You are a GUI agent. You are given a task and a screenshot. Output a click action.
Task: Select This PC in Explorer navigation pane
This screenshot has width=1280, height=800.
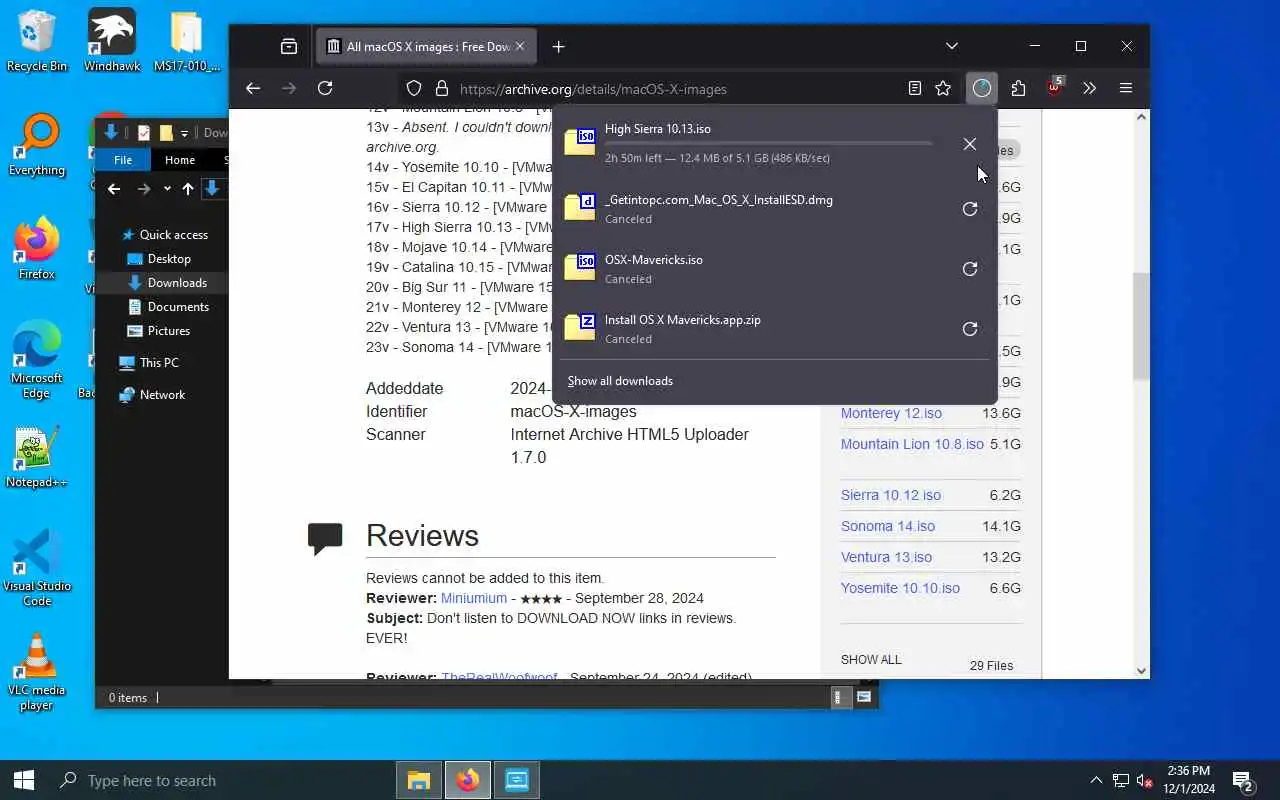159,363
